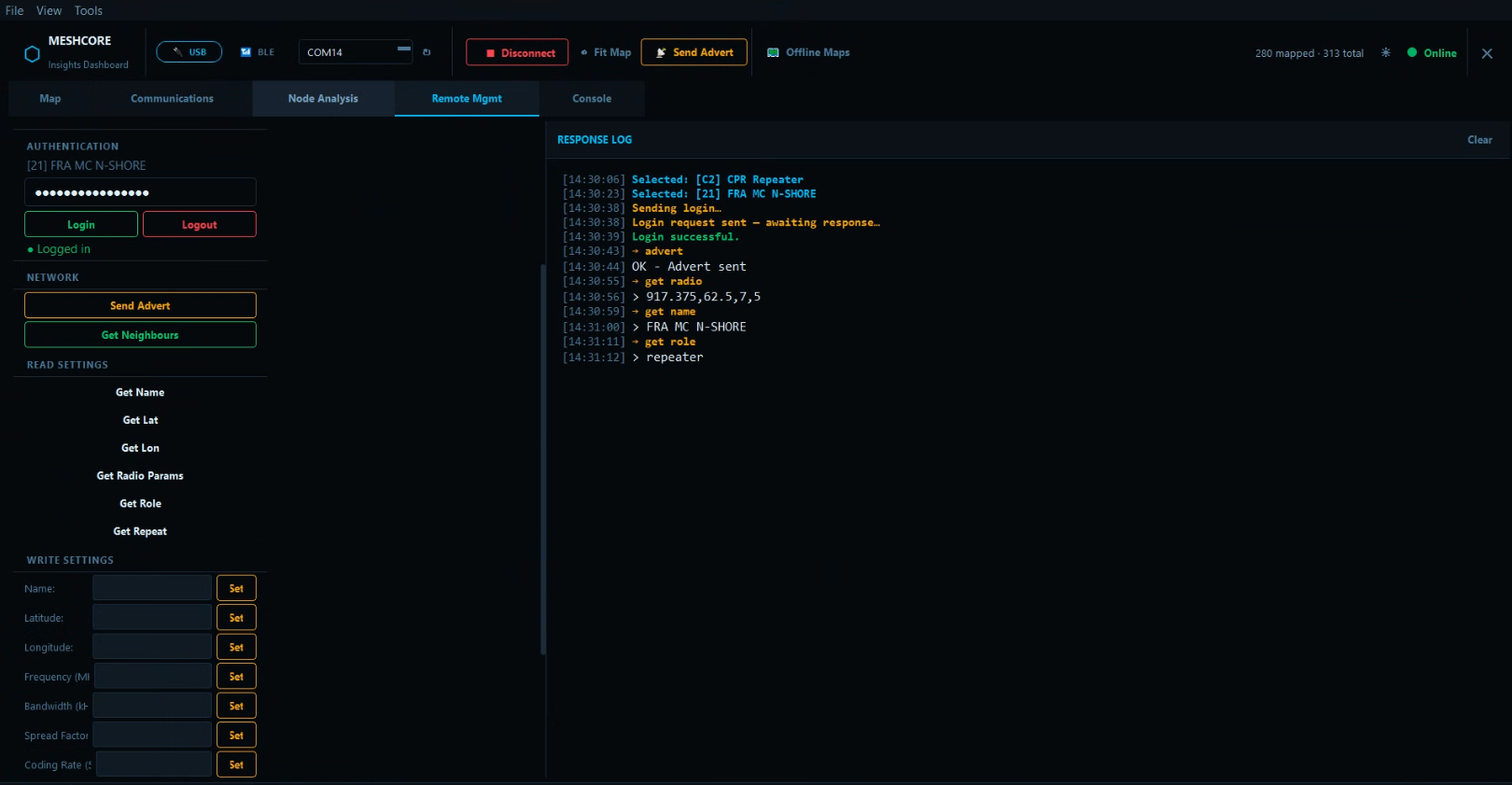Close the dashboard with the X icon
Viewport: 1512px width, 785px height.
click(1487, 53)
